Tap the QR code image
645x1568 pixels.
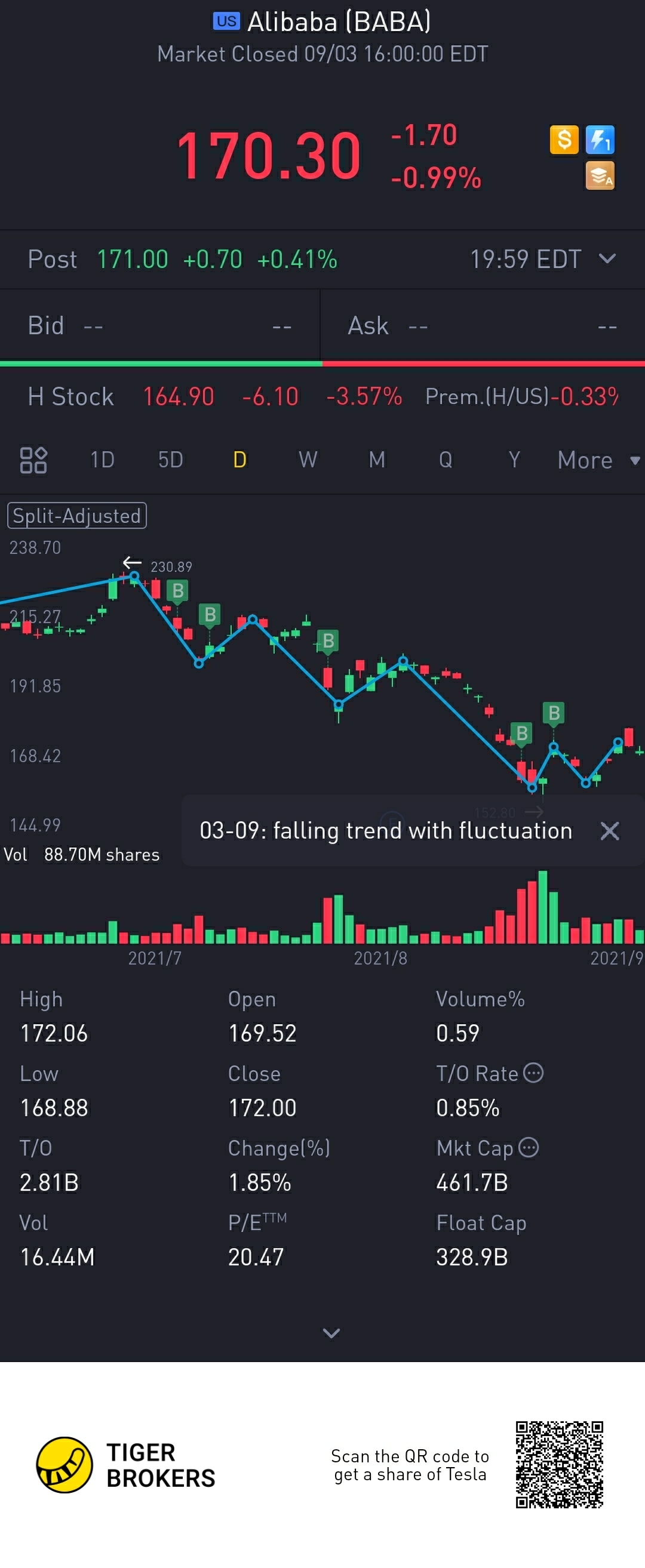[x=559, y=1465]
